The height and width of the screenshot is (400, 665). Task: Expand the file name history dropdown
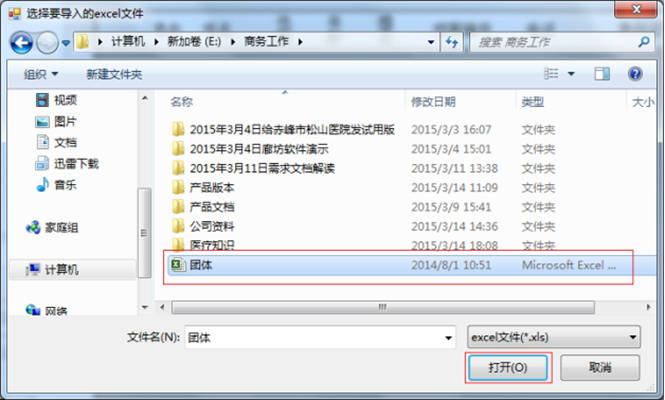click(x=448, y=338)
